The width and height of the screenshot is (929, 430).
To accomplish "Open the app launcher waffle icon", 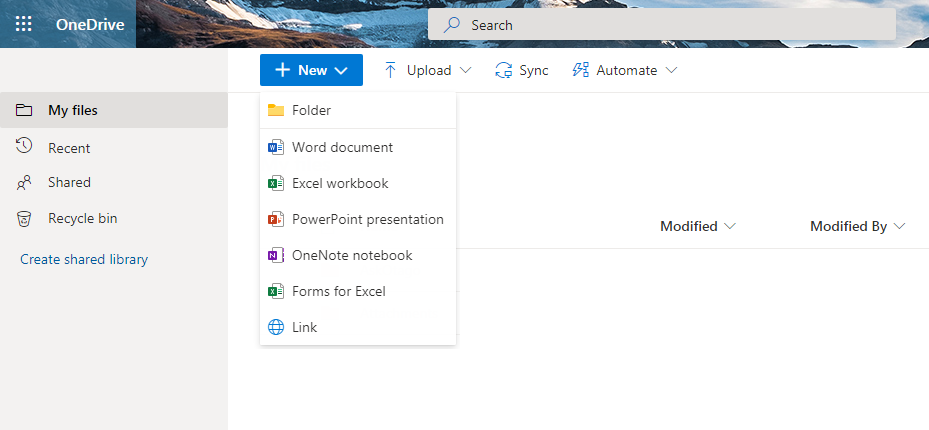I will [24, 25].
